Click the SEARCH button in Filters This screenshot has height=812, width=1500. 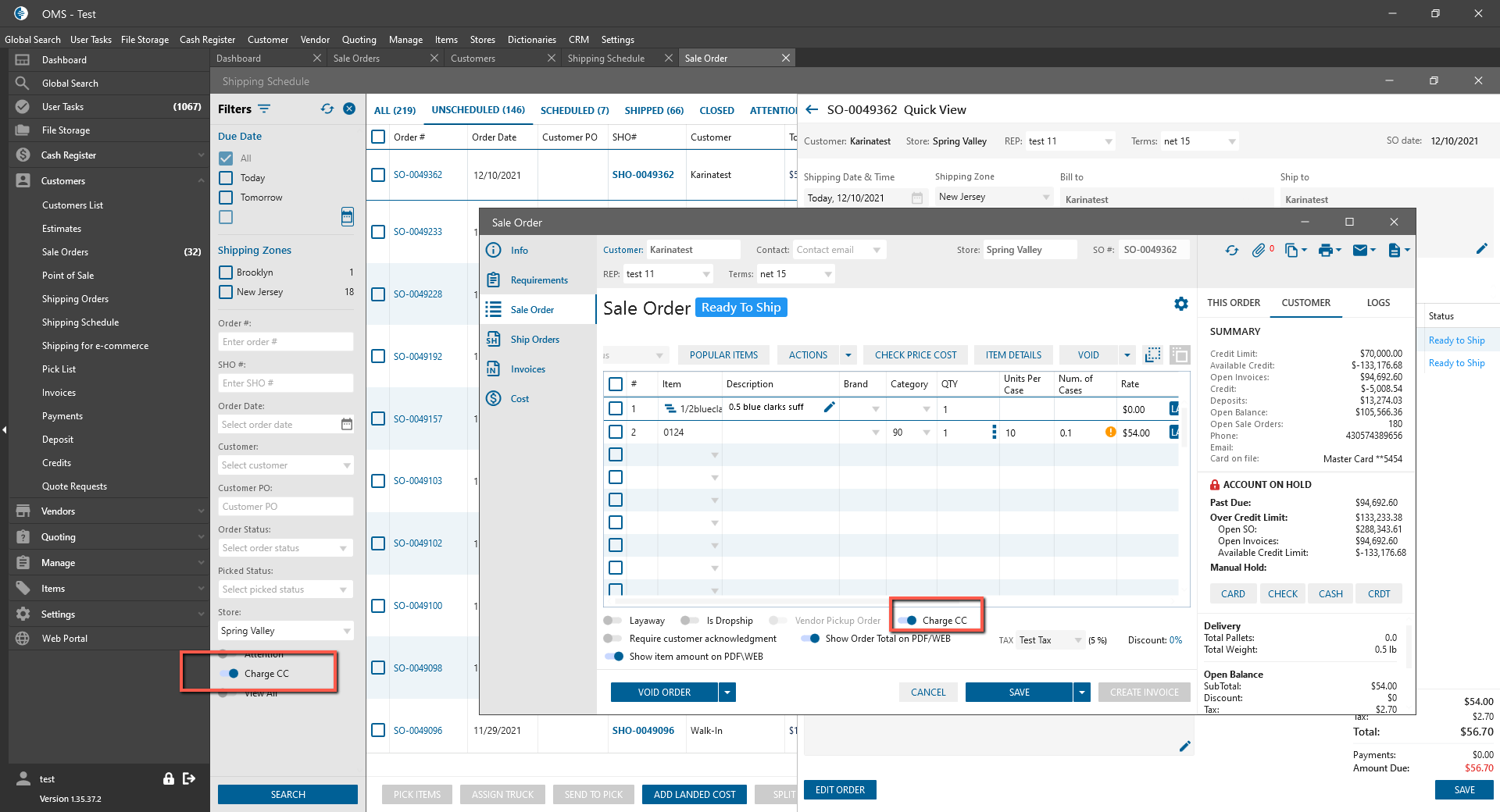point(287,795)
